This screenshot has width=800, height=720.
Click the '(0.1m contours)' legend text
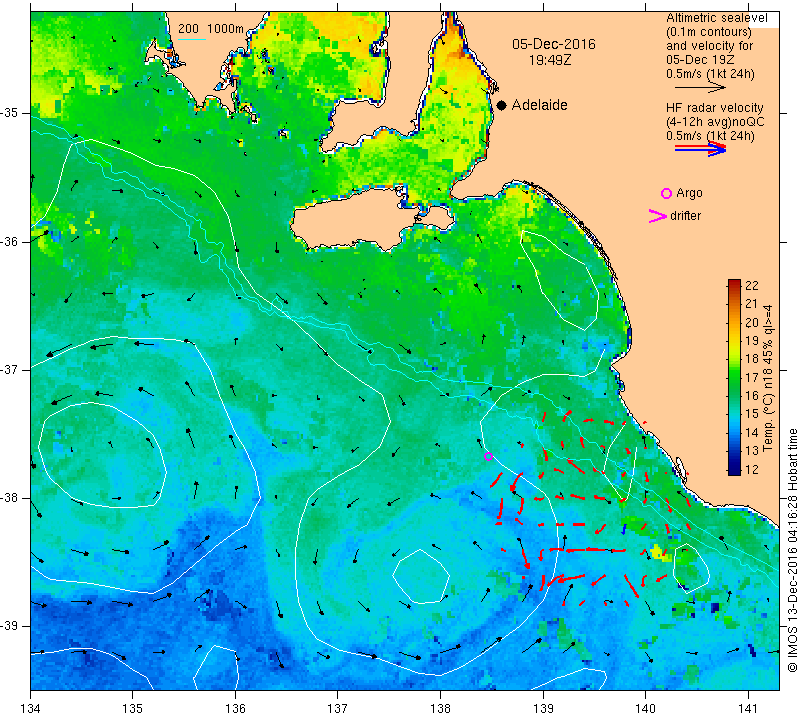click(708, 32)
